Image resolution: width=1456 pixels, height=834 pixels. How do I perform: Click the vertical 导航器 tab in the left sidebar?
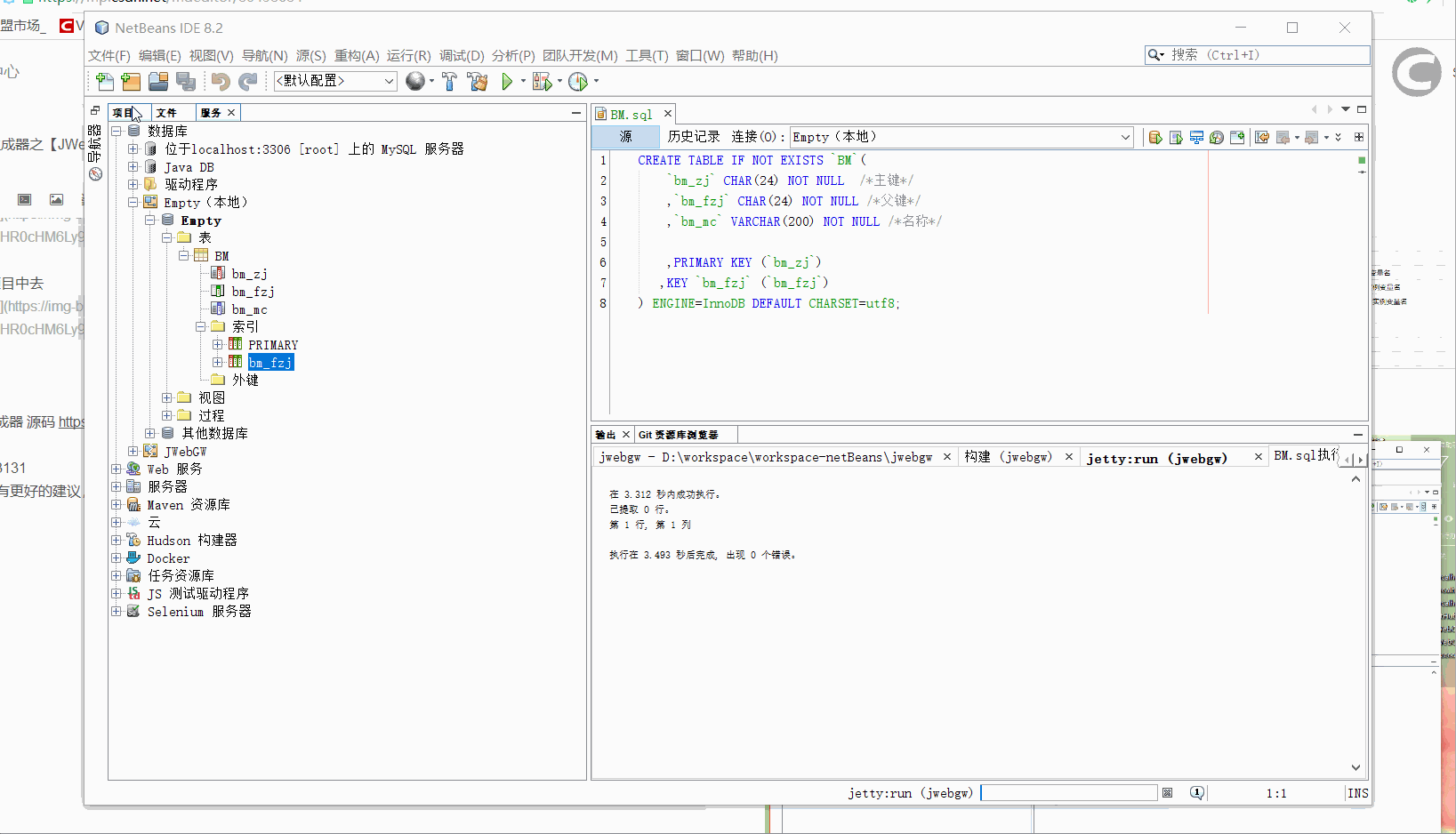[95, 142]
